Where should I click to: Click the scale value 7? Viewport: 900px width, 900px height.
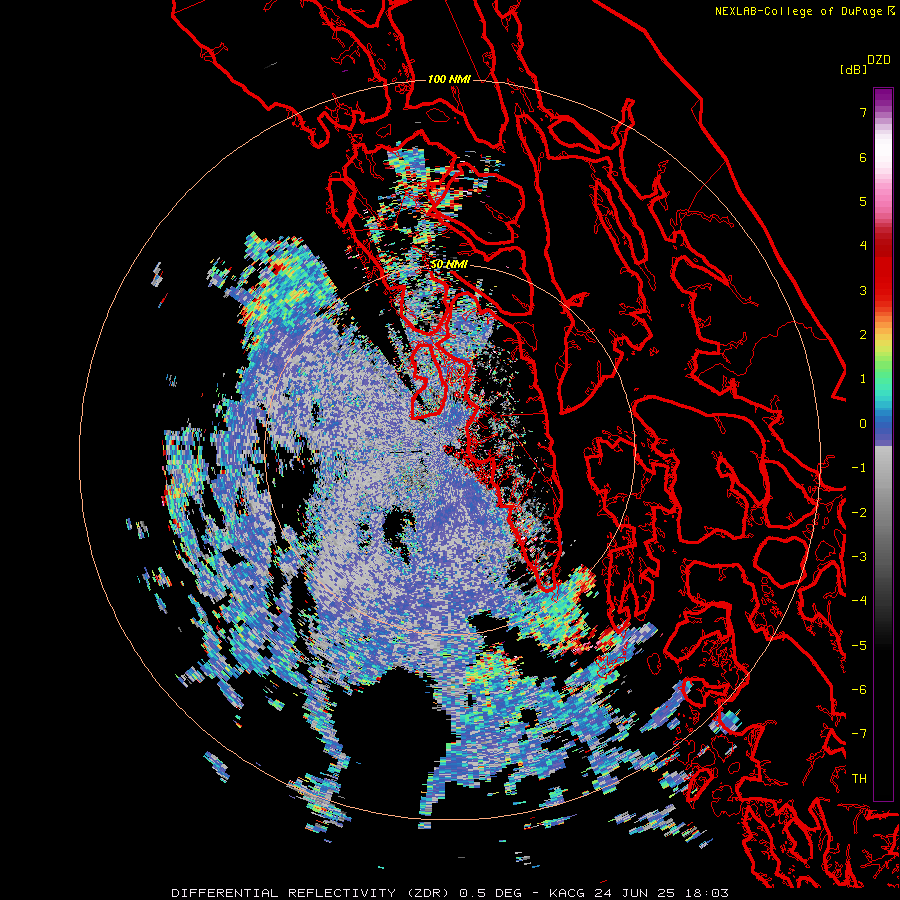pyautogui.click(x=863, y=112)
